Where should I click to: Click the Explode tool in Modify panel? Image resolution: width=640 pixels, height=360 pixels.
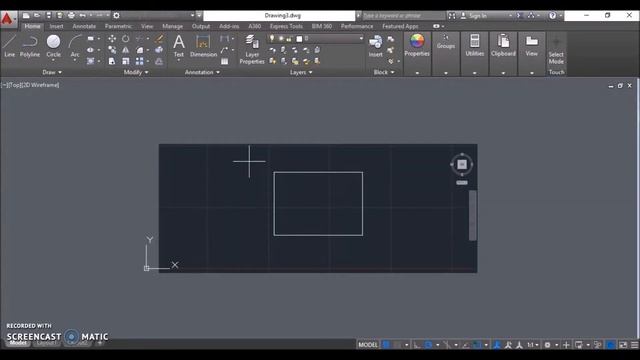point(159,50)
